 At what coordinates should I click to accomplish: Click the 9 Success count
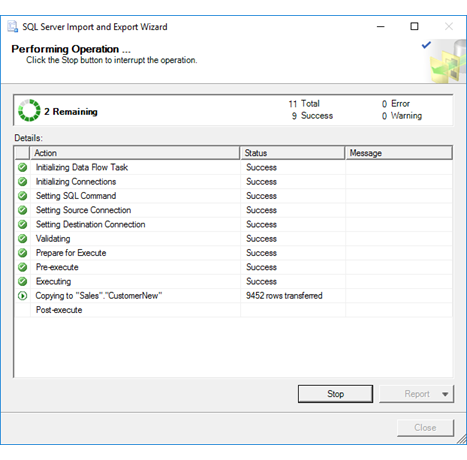tap(312, 116)
